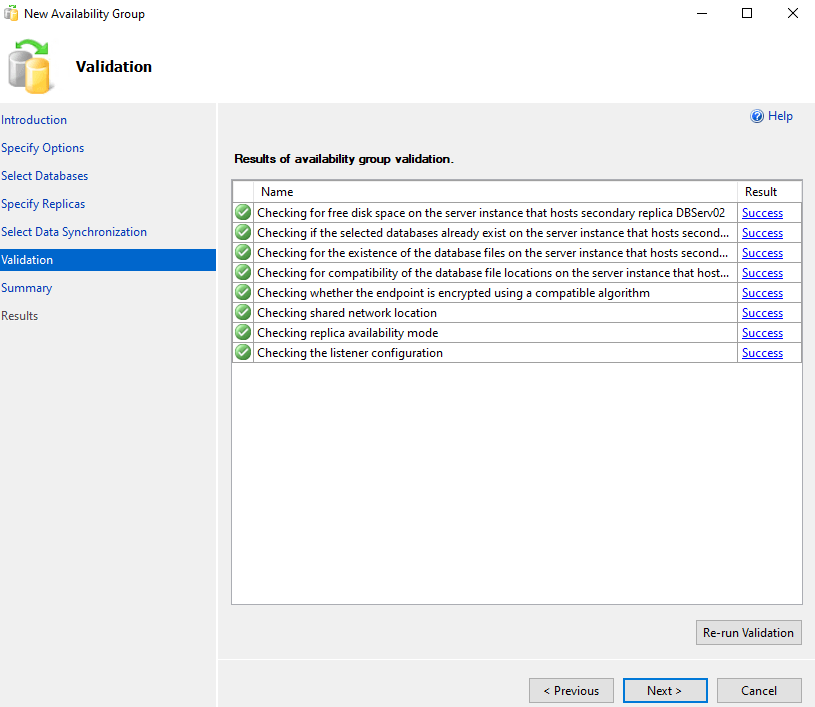Select the Summary step in sidebar
This screenshot has width=815, height=707.
(x=26, y=288)
